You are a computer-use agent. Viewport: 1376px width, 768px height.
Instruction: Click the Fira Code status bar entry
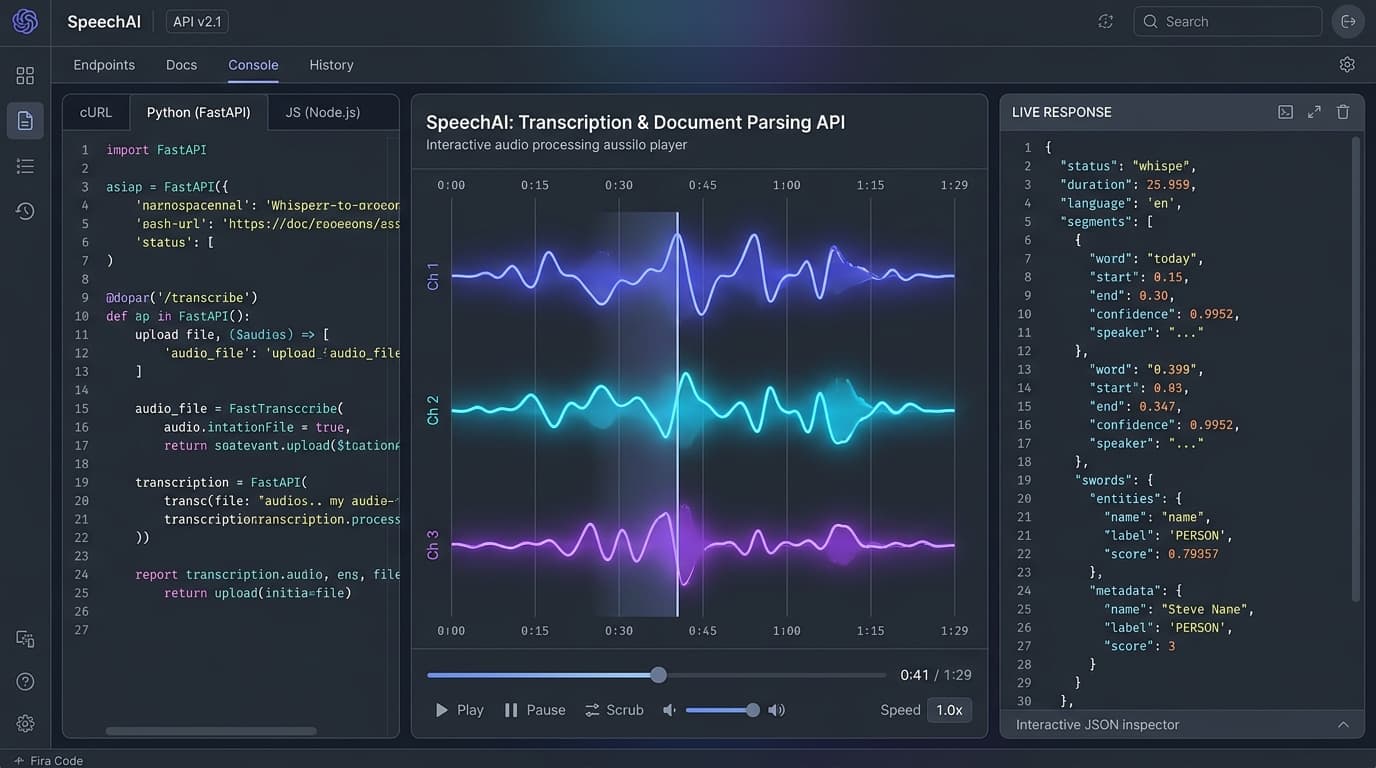pos(48,760)
